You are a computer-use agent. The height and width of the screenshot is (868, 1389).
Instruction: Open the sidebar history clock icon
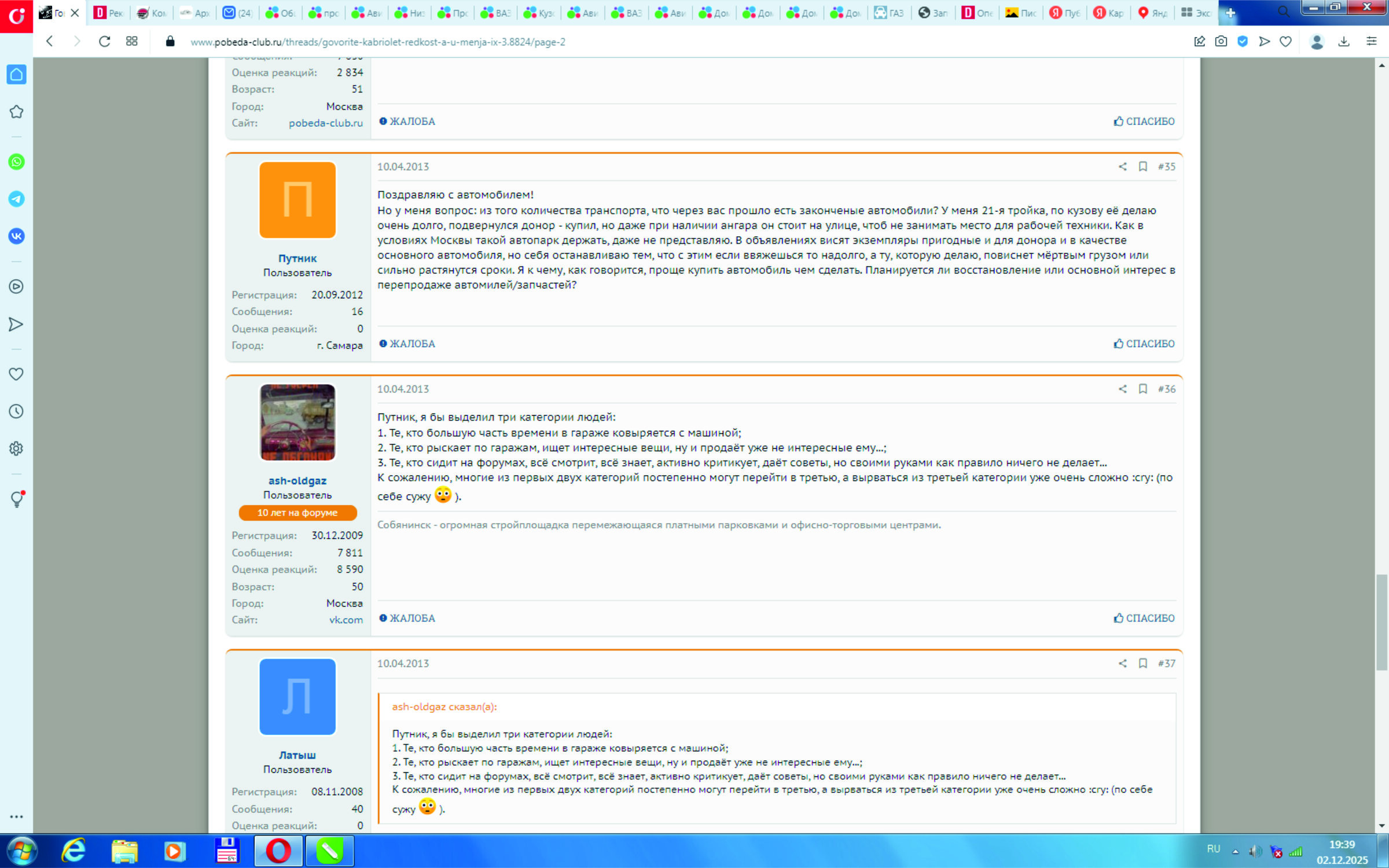16,411
